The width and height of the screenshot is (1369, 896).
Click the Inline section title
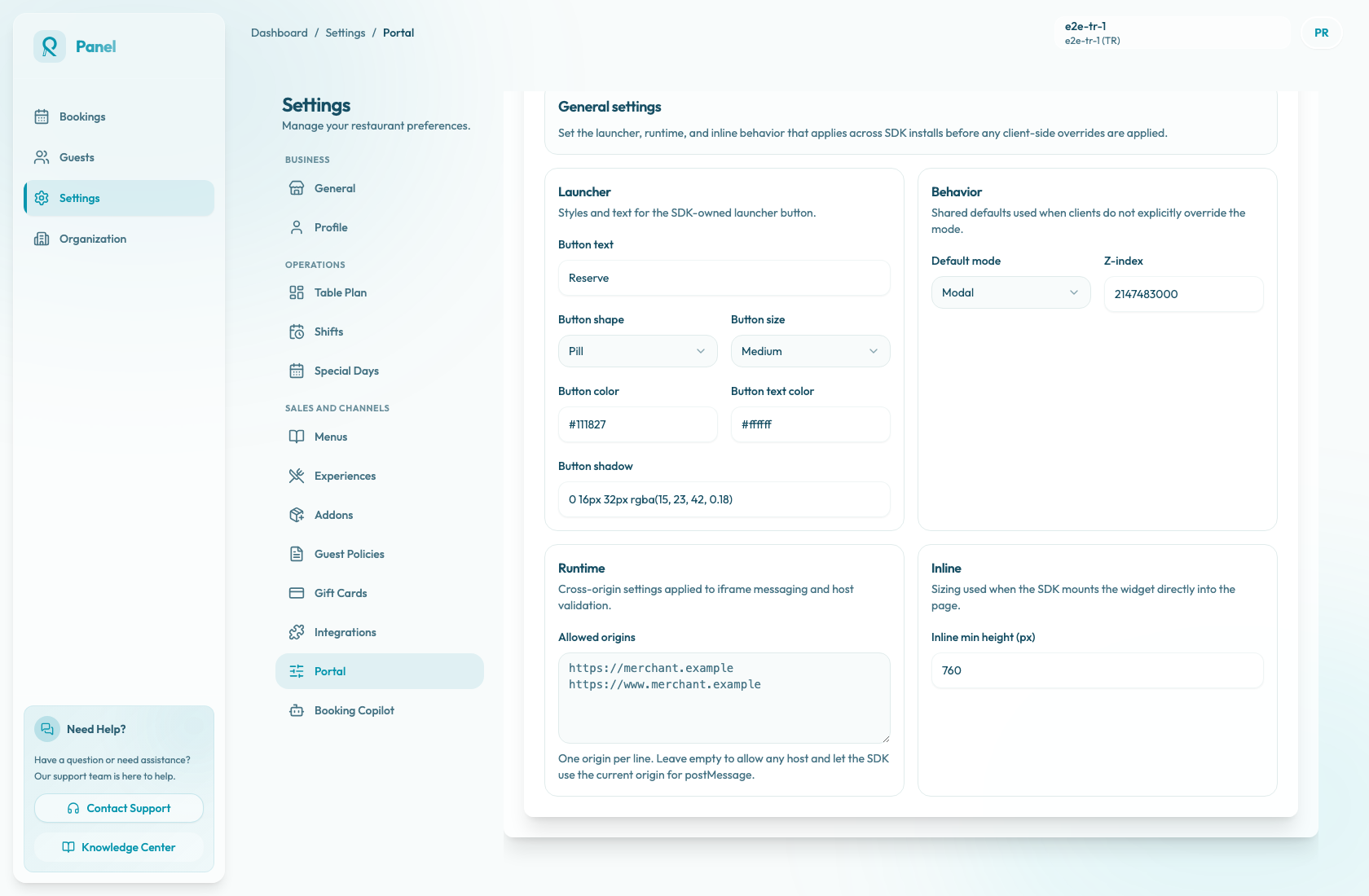tap(946, 569)
